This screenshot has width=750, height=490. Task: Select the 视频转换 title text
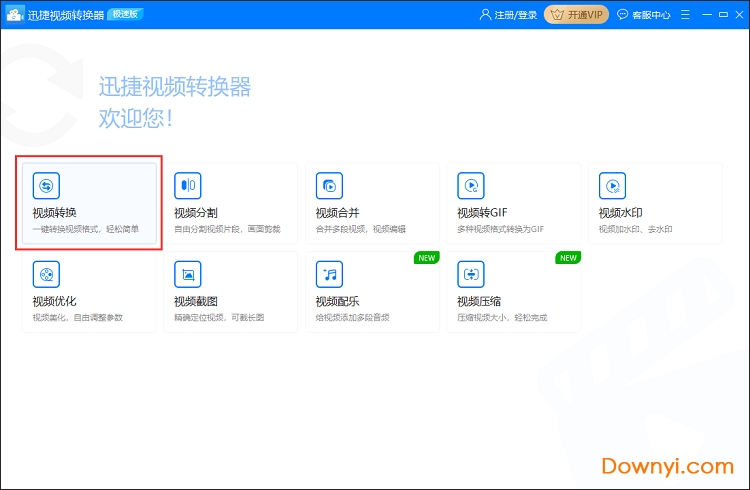click(55, 212)
